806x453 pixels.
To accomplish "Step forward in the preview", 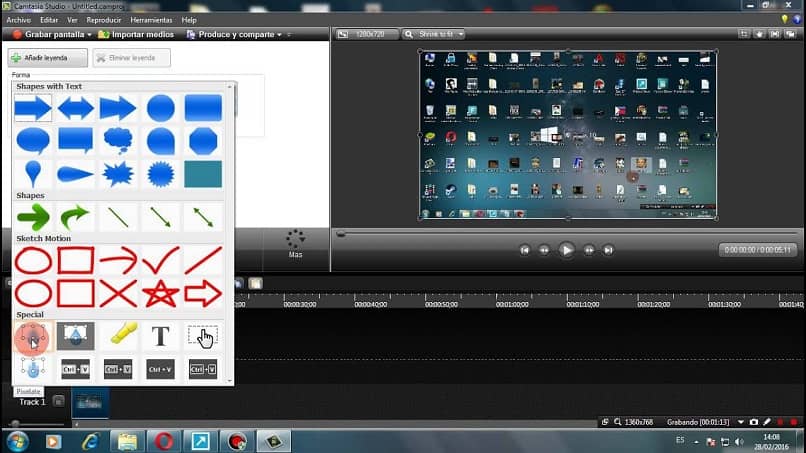I will click(x=589, y=250).
